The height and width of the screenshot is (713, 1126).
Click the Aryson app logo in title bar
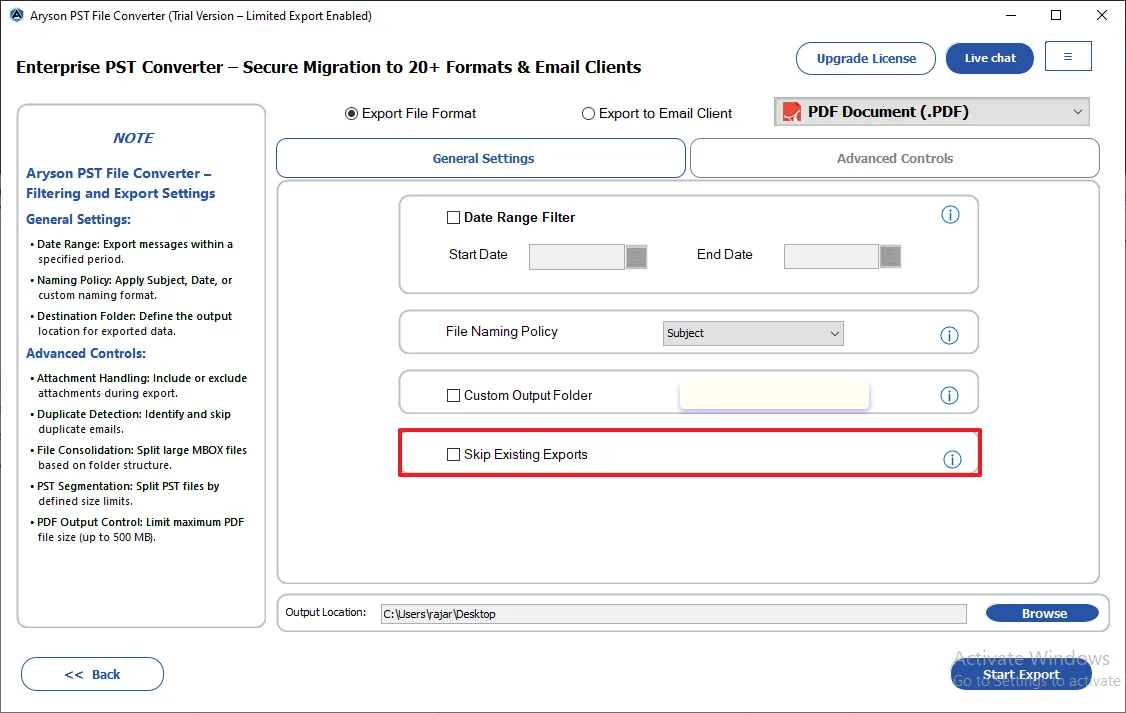point(17,15)
